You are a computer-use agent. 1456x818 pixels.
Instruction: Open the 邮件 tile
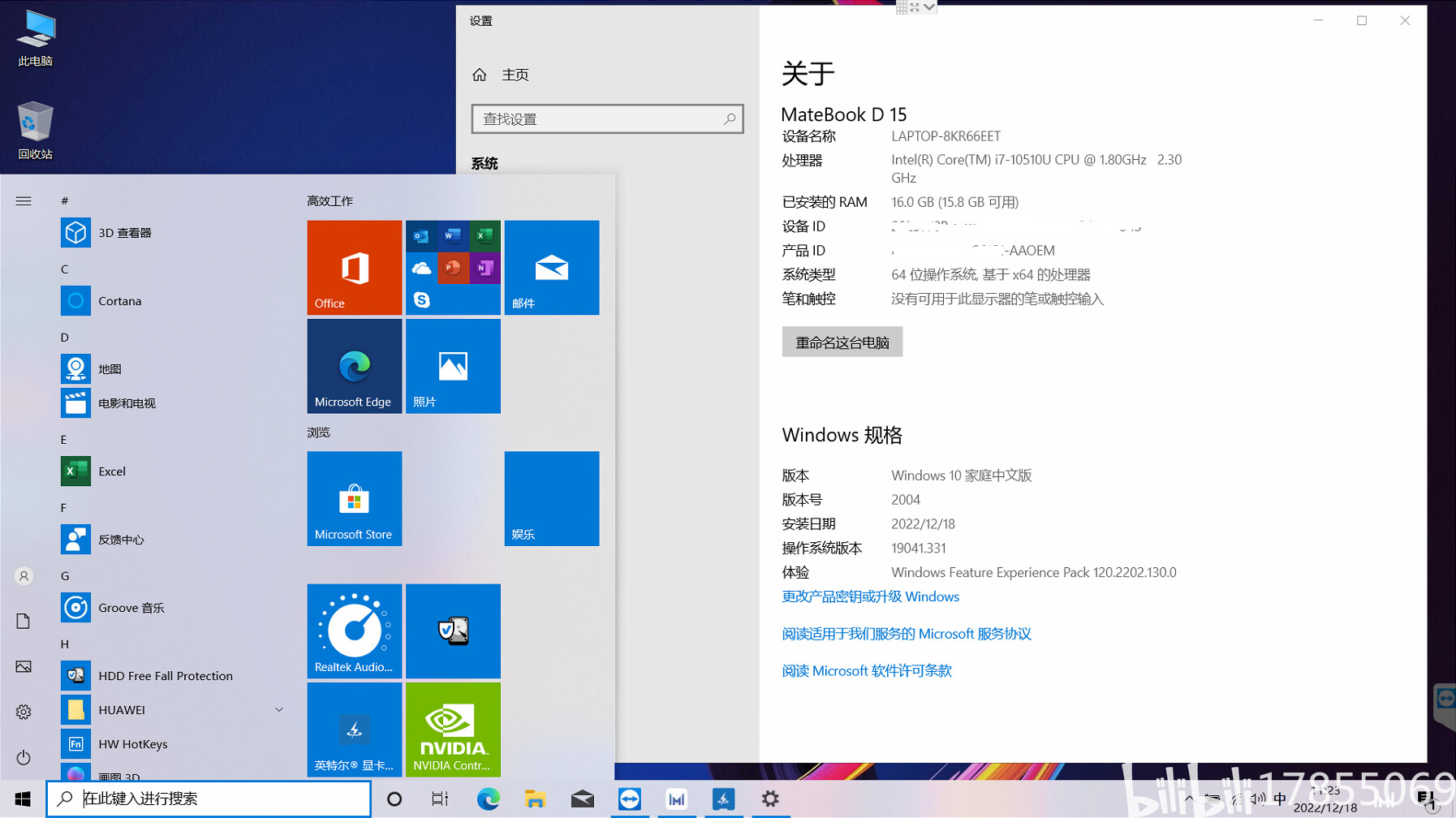coord(552,268)
